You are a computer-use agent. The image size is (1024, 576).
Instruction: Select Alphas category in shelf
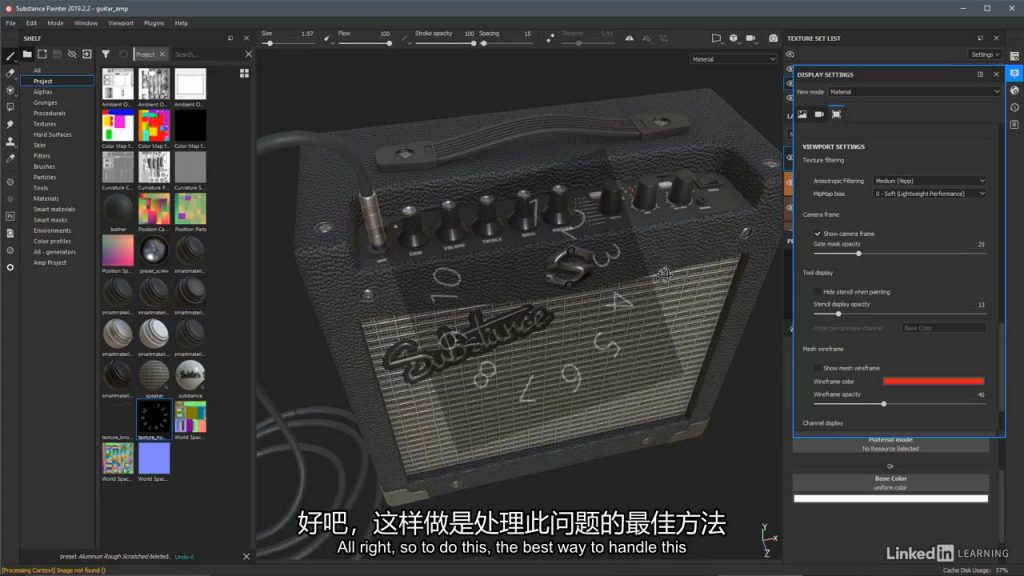pos(43,92)
